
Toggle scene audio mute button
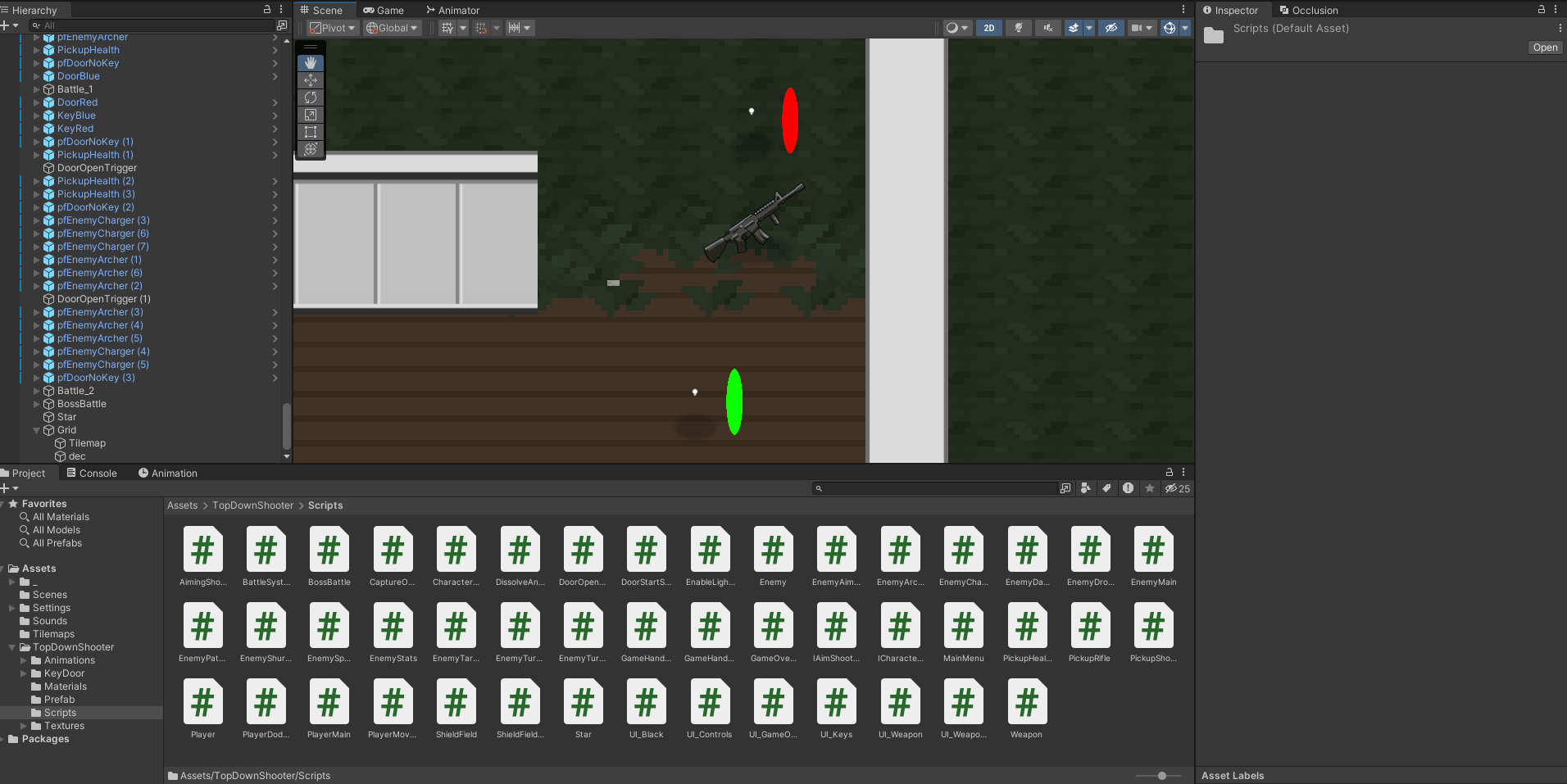click(x=1048, y=28)
